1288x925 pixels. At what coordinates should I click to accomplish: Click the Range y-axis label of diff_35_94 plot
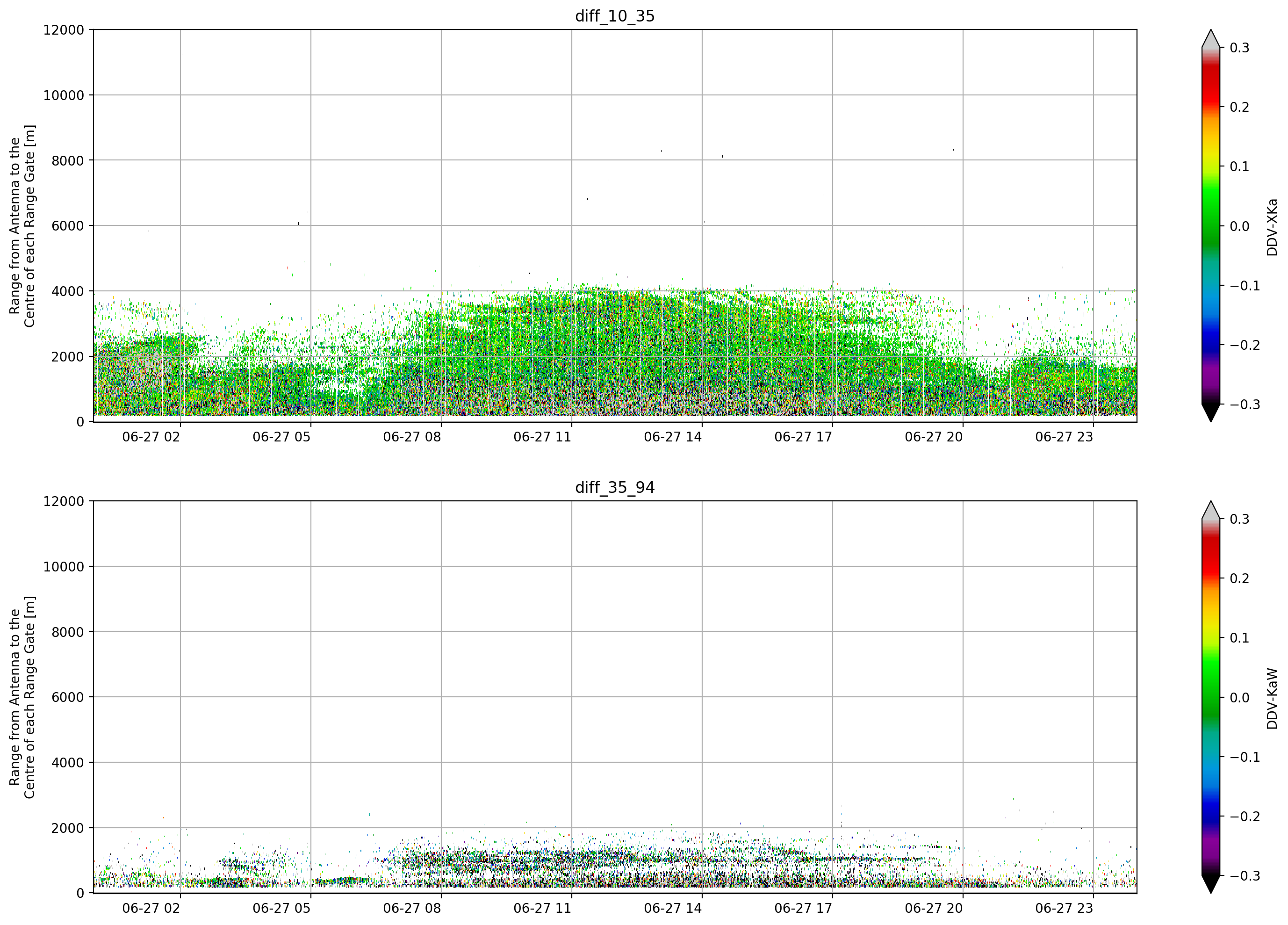22,698
